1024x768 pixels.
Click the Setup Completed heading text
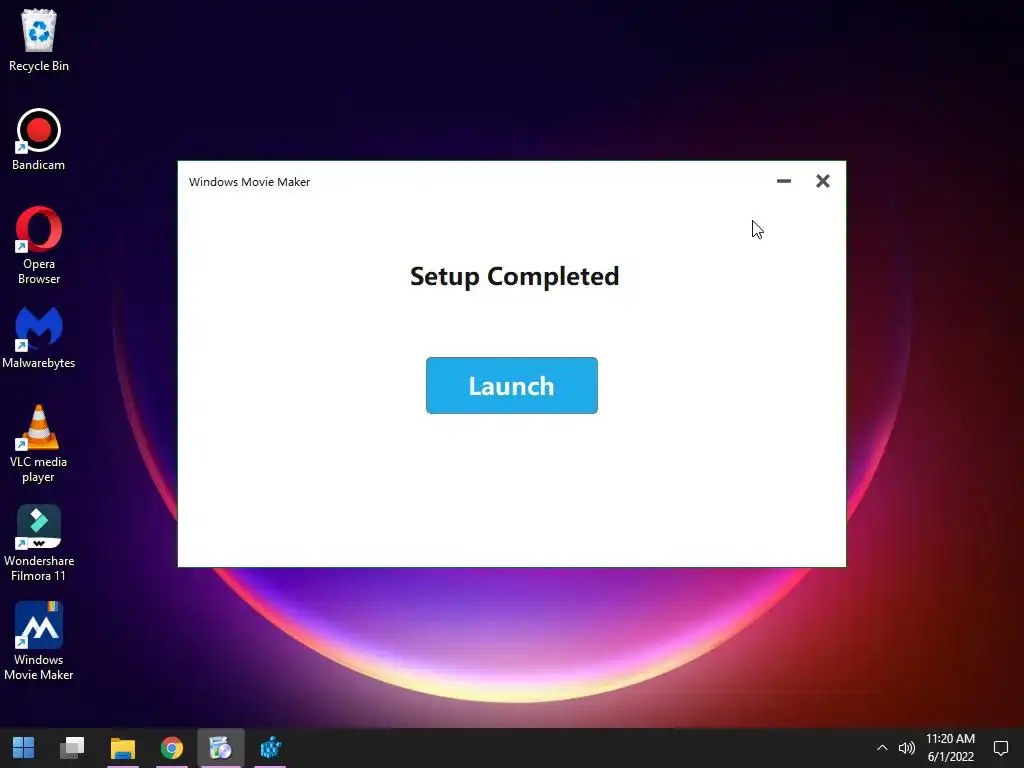point(515,276)
